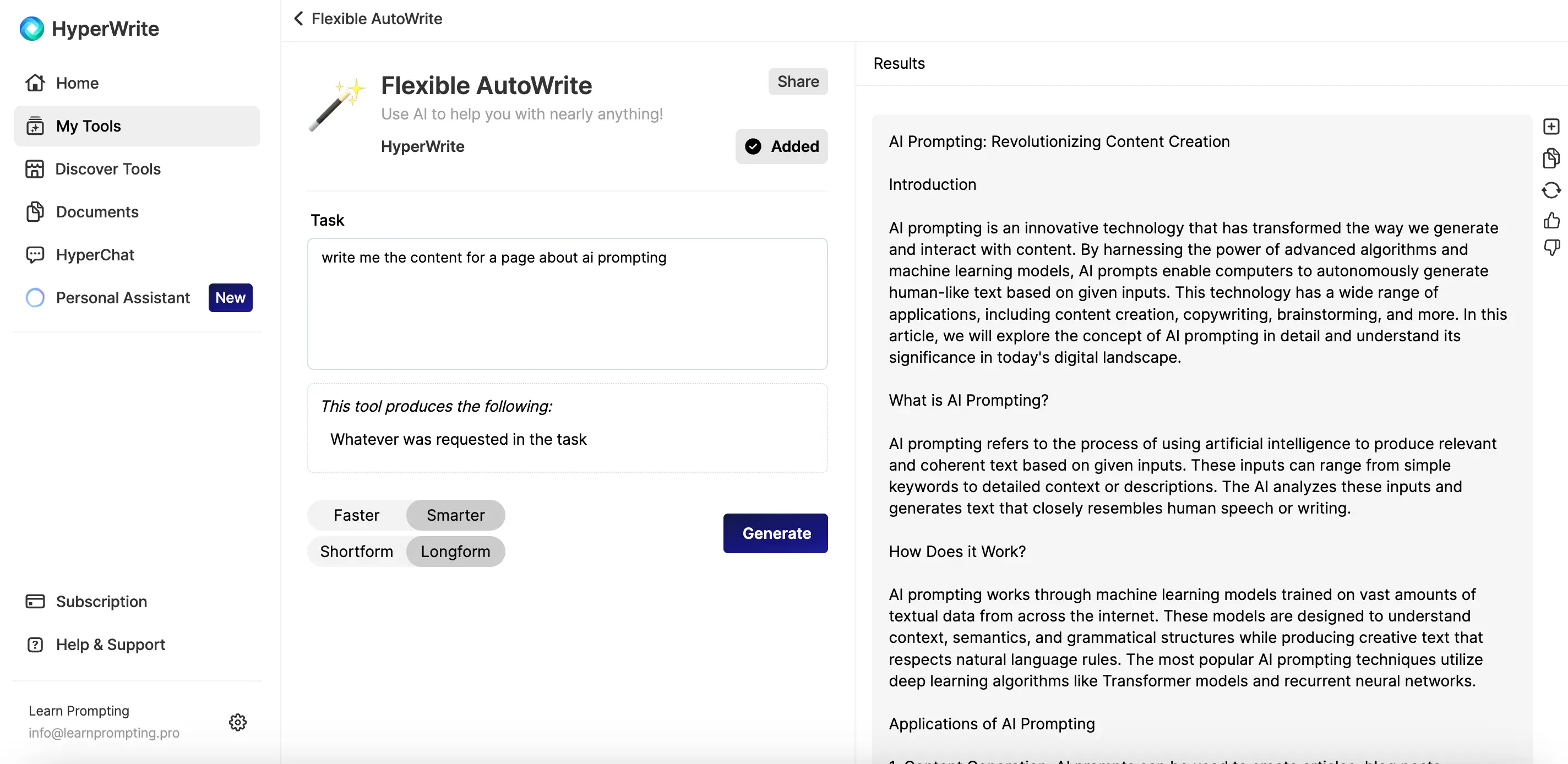Regenerate the result with refresh icon

1551,190
